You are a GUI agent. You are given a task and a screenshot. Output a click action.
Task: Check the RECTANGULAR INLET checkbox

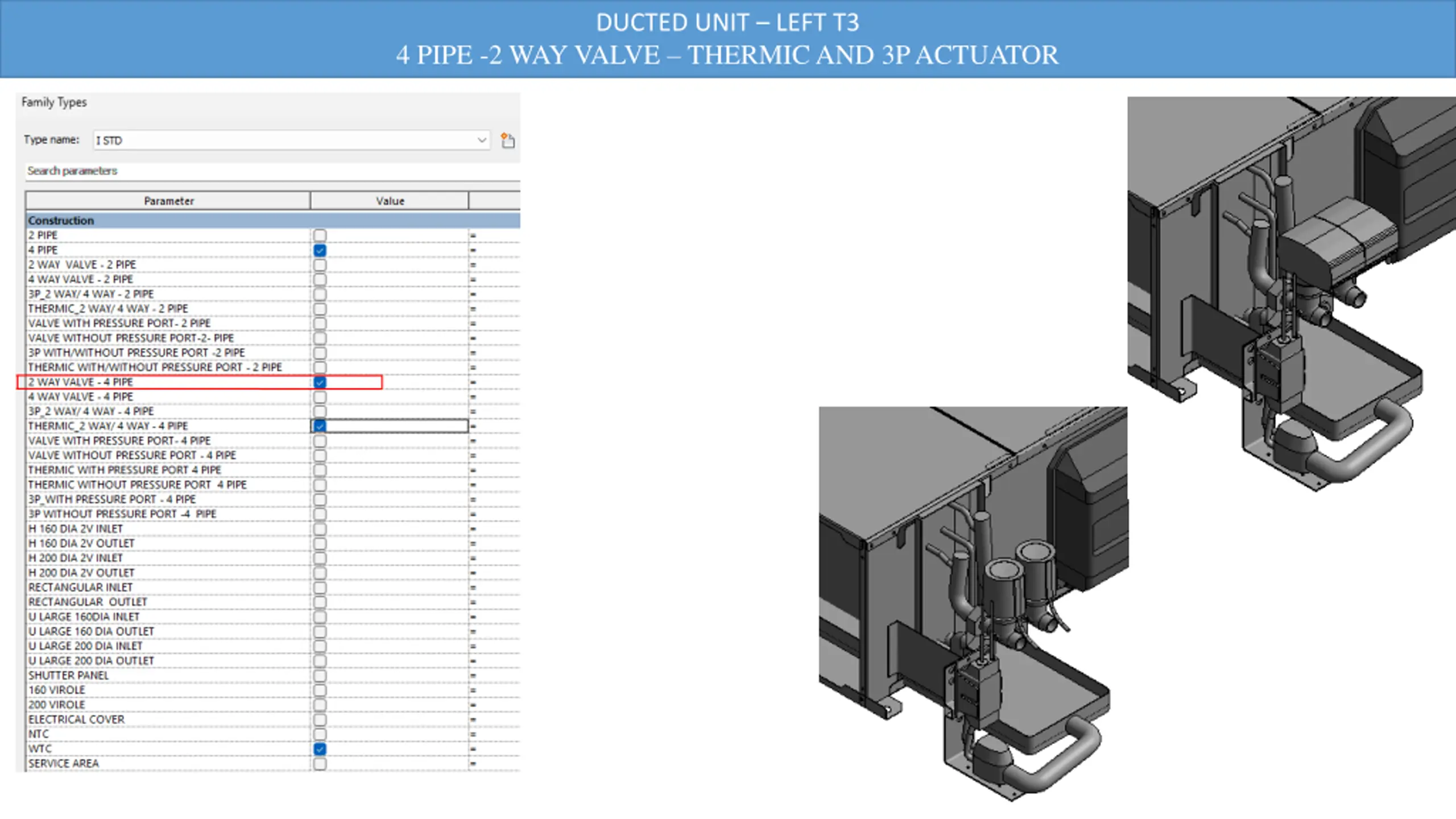[x=320, y=588]
